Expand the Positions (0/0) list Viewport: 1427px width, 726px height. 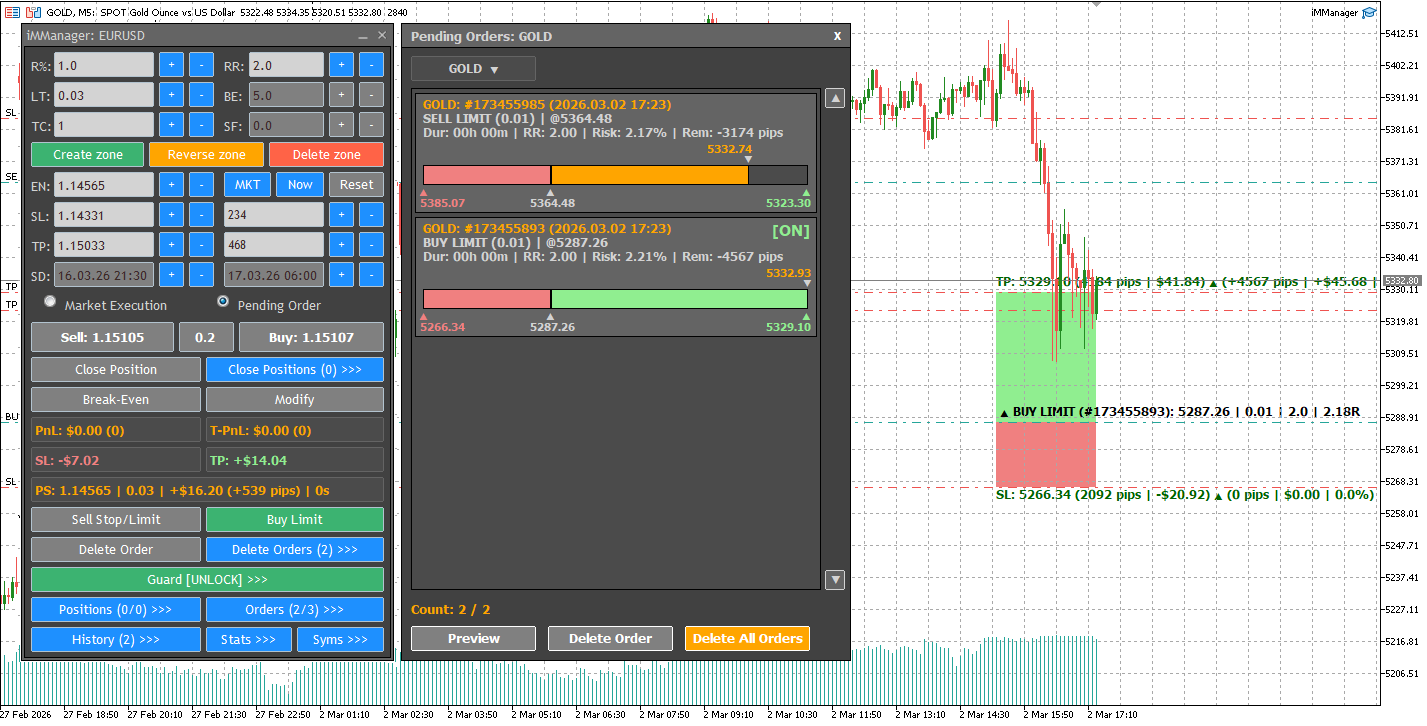[115, 611]
